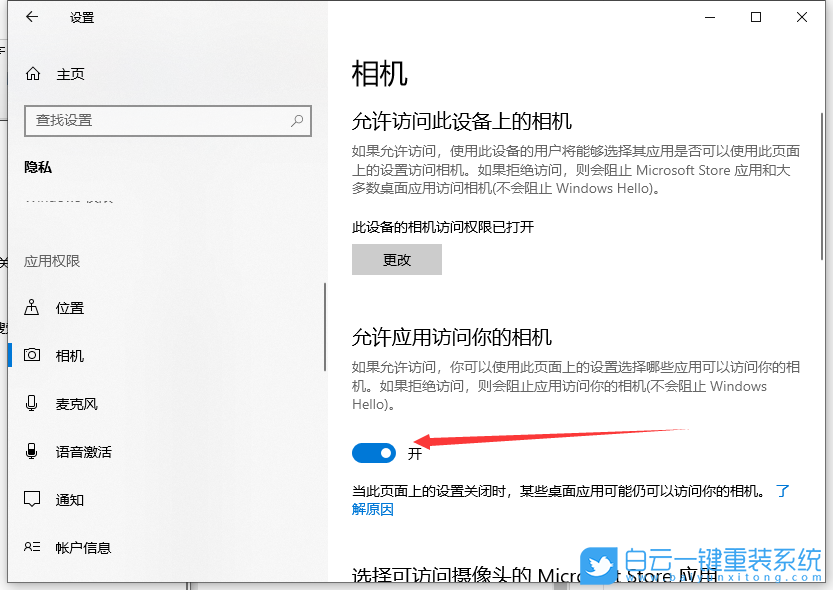Open the 了解原因 link
Screen dimensions: 833x590
click(x=371, y=510)
